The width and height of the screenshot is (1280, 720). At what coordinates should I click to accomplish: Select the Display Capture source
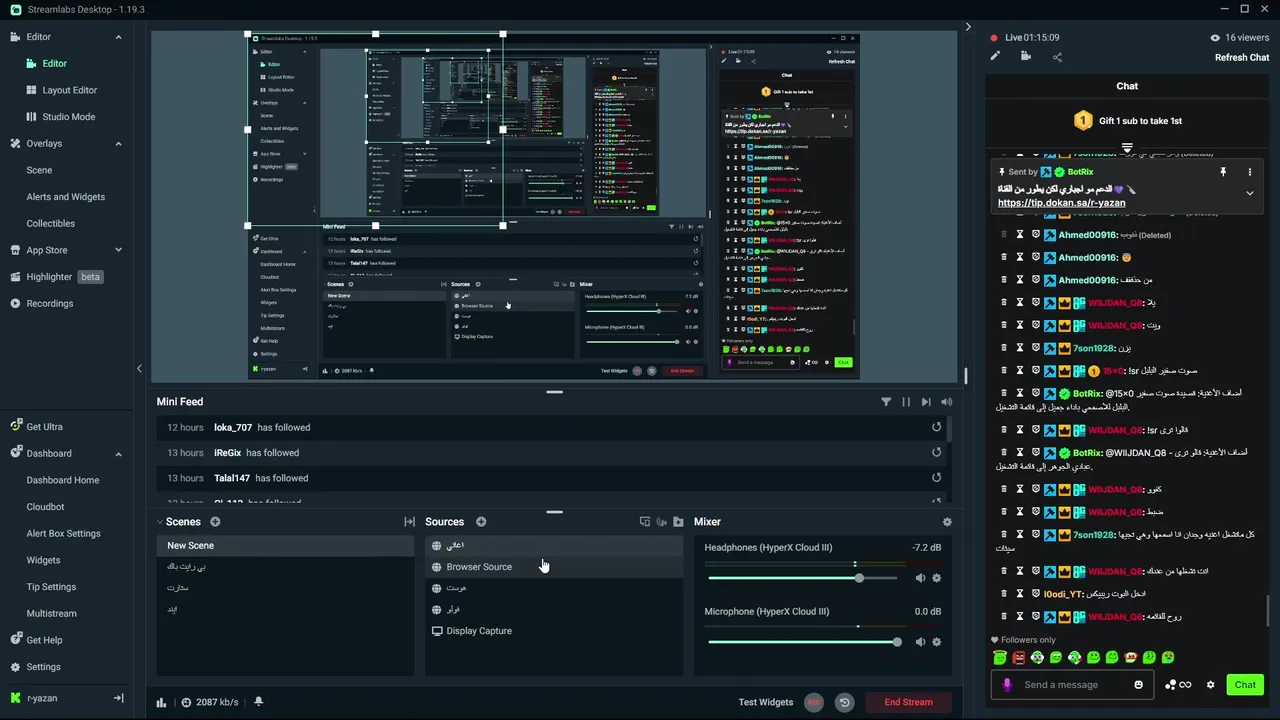(554, 631)
